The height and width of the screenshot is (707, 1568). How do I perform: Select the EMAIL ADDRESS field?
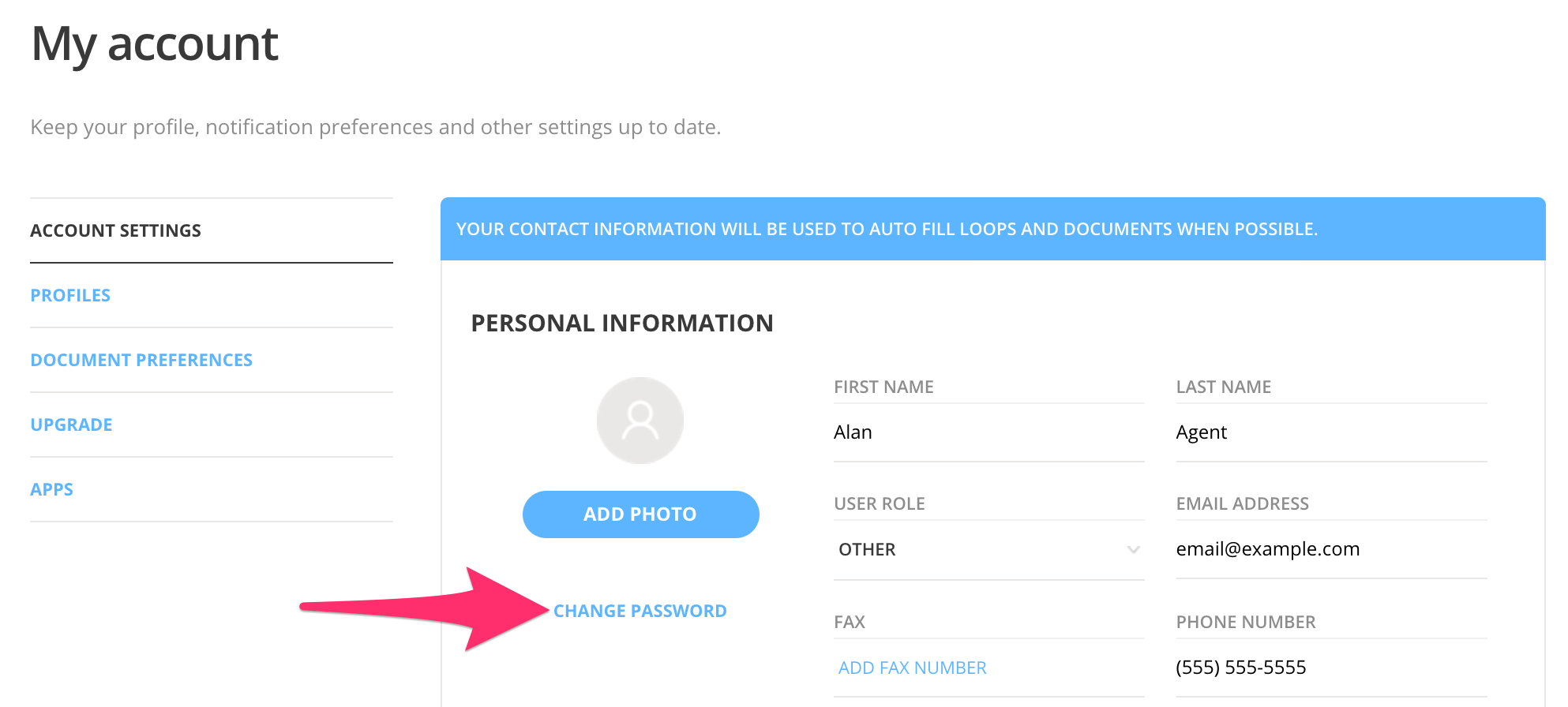pos(1330,549)
